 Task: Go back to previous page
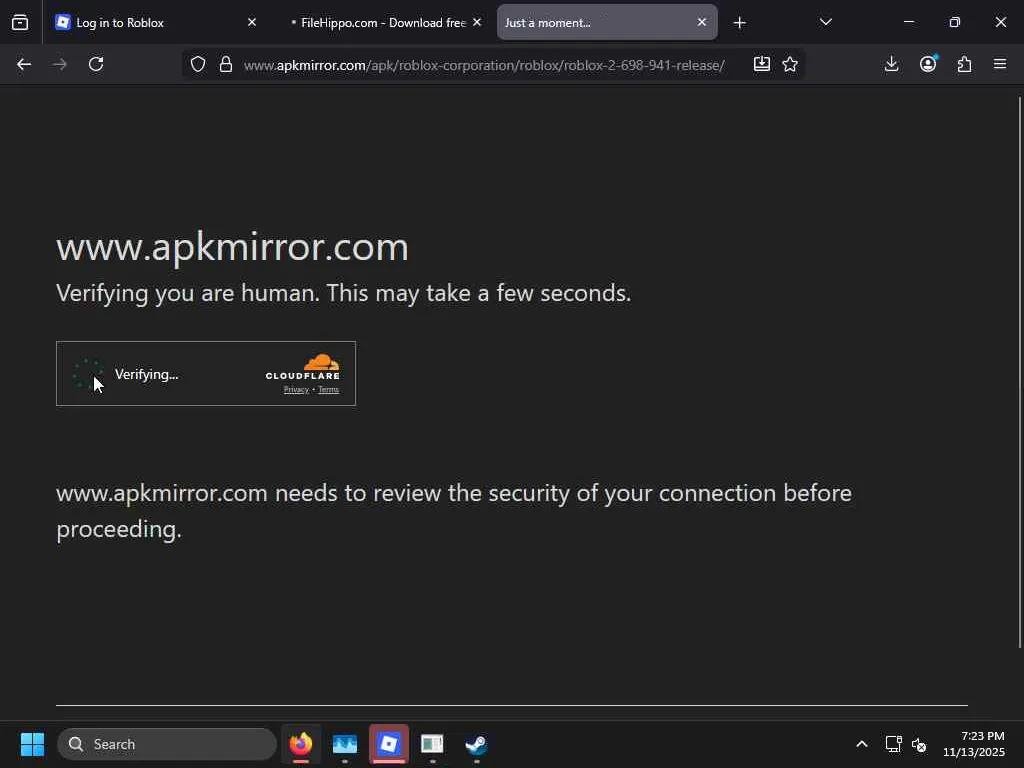coord(24,64)
